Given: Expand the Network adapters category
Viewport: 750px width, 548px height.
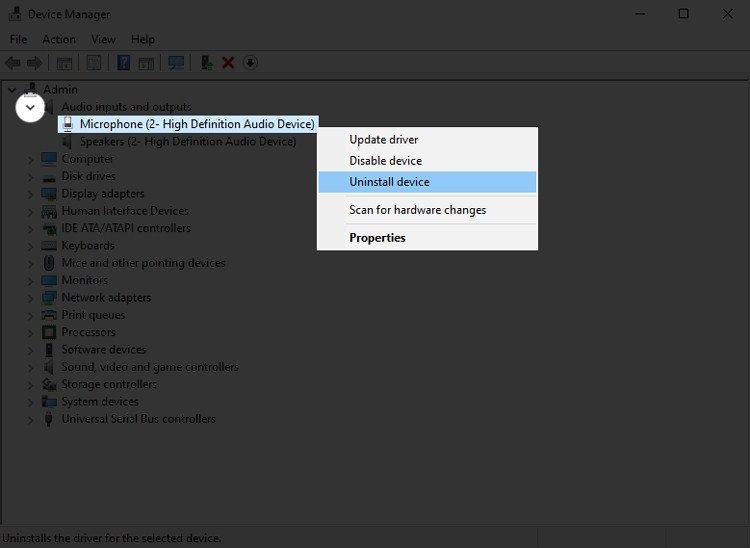Looking at the screenshot, I should click(x=30, y=298).
